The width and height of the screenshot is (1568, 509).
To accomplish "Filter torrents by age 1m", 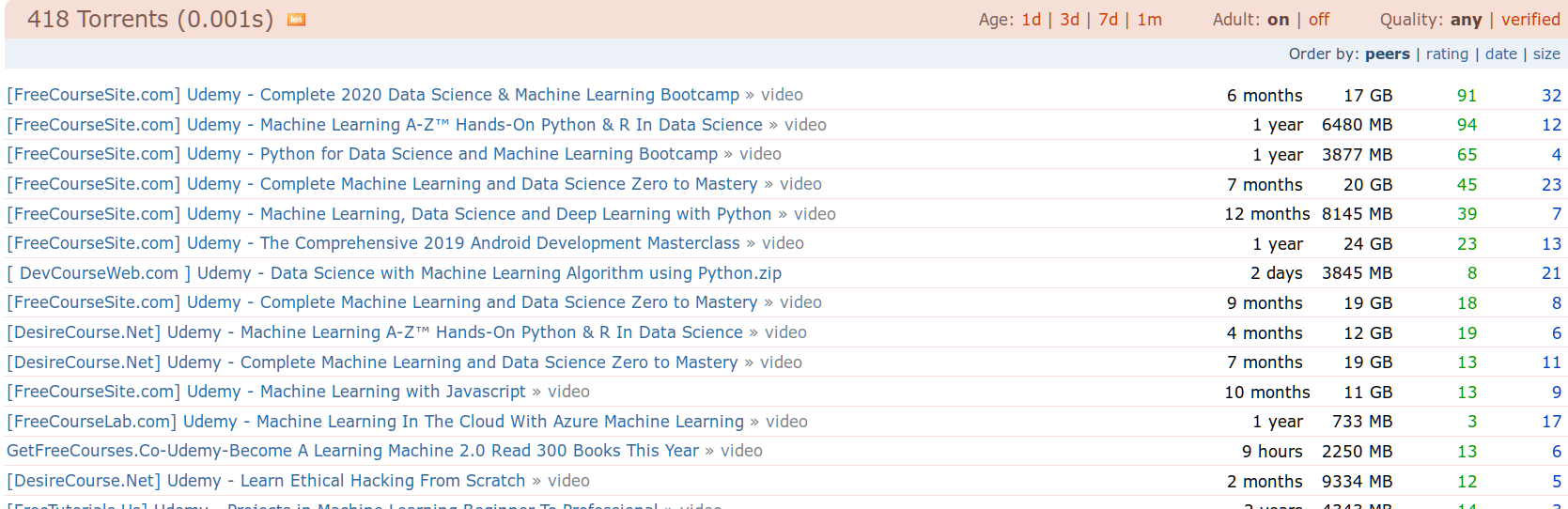I will [x=1149, y=20].
